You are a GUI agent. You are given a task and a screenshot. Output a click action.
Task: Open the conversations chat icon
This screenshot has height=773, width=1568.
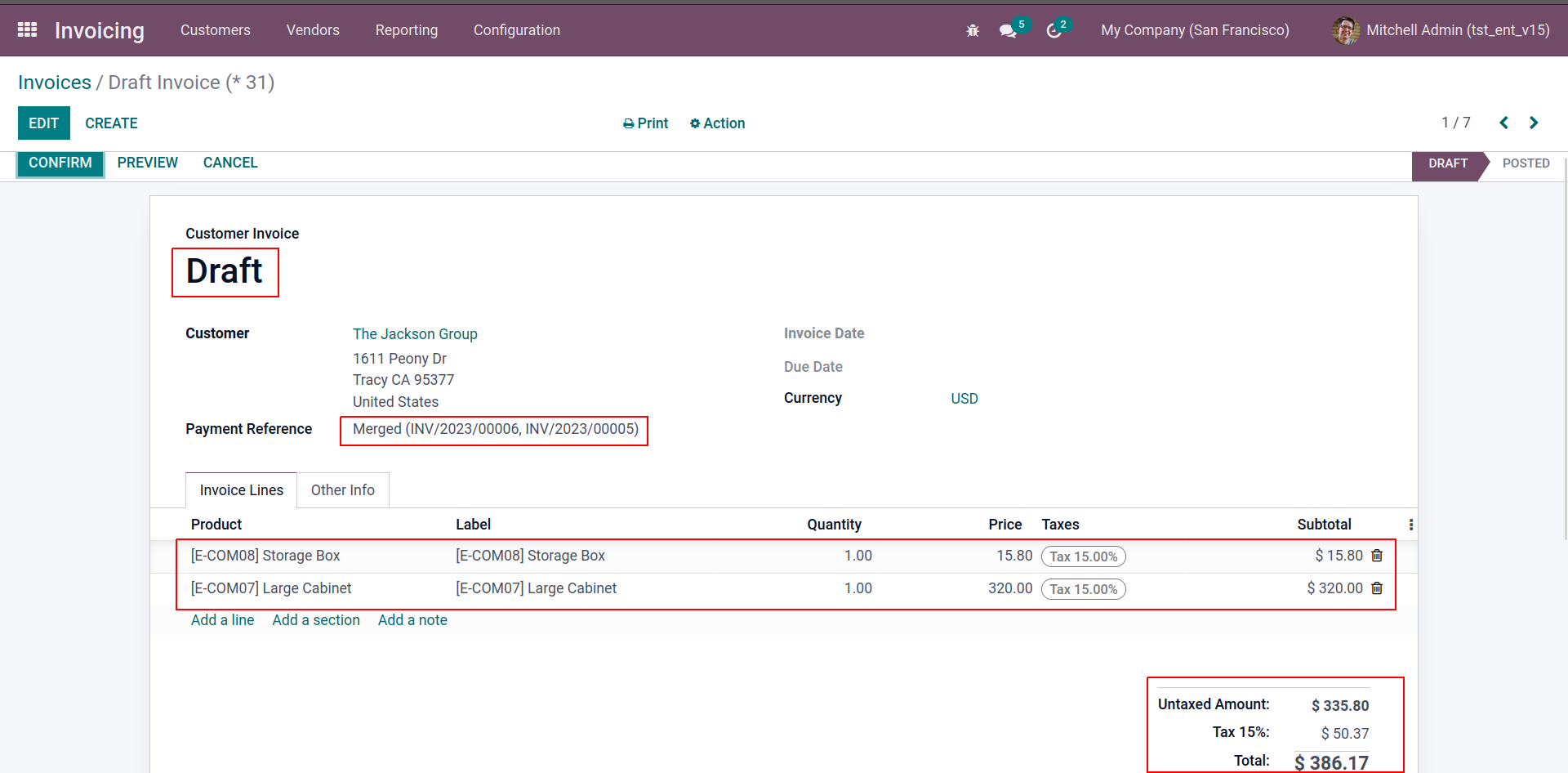(1008, 30)
